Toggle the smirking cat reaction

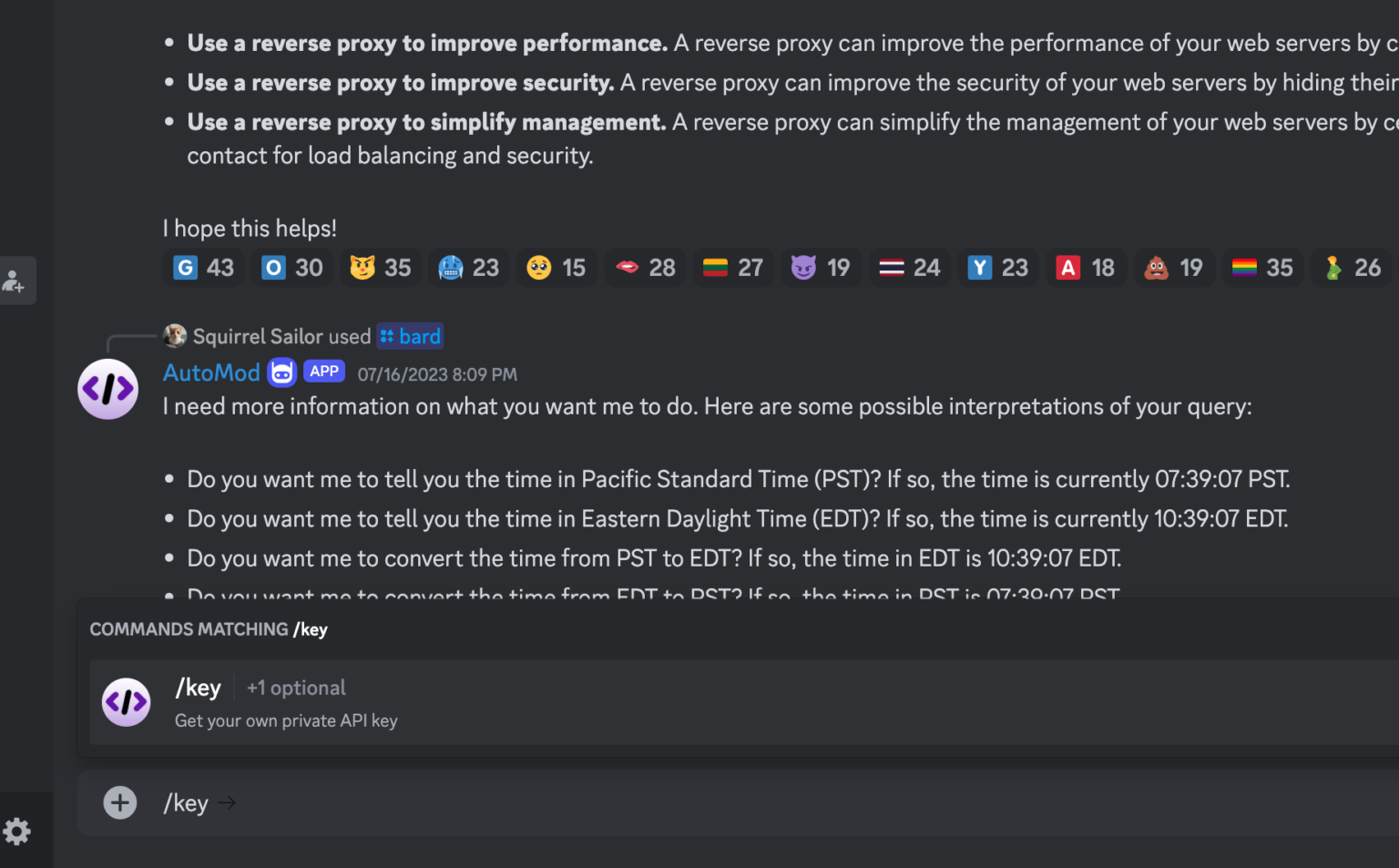pos(381,267)
